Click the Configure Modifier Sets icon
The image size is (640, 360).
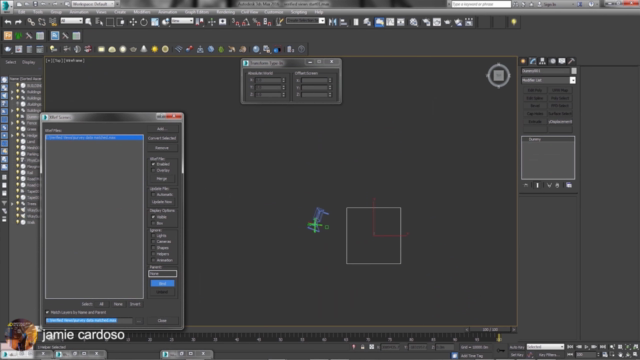point(569,185)
